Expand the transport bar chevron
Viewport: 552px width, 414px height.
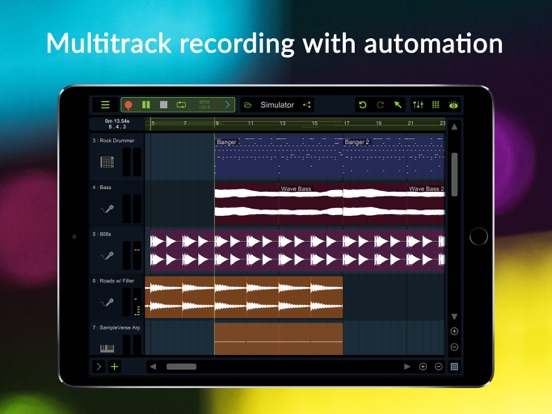227,105
